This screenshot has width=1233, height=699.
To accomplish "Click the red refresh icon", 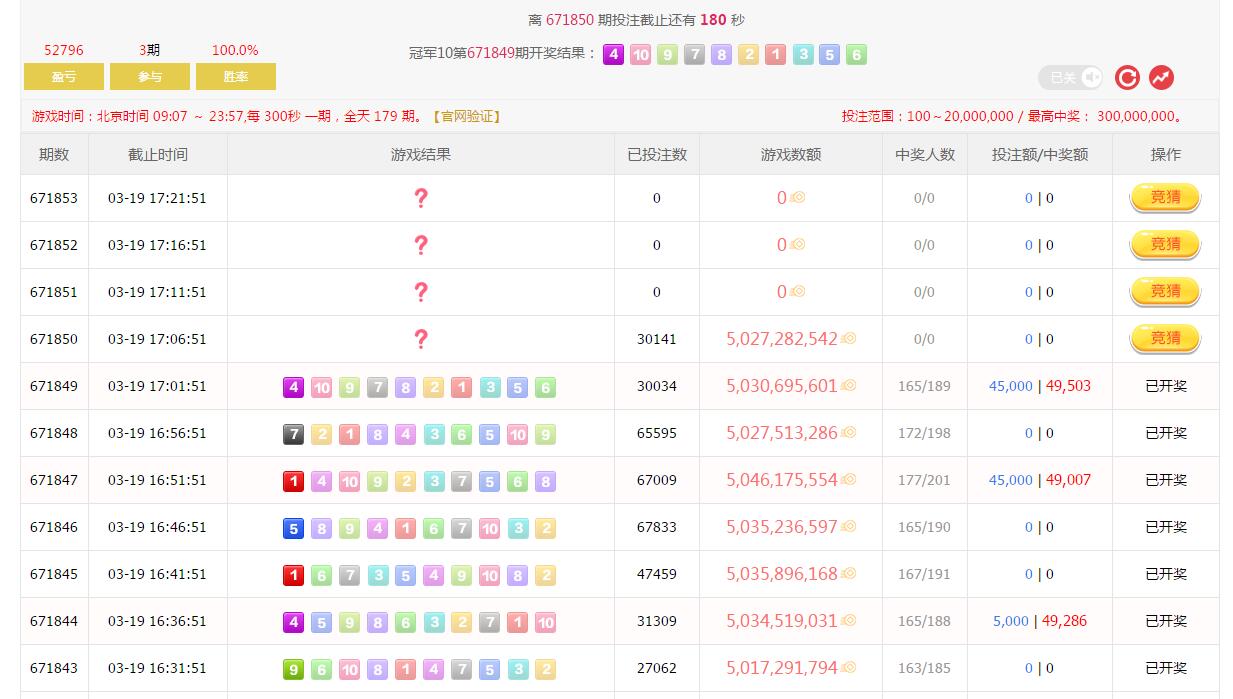I will (1127, 78).
